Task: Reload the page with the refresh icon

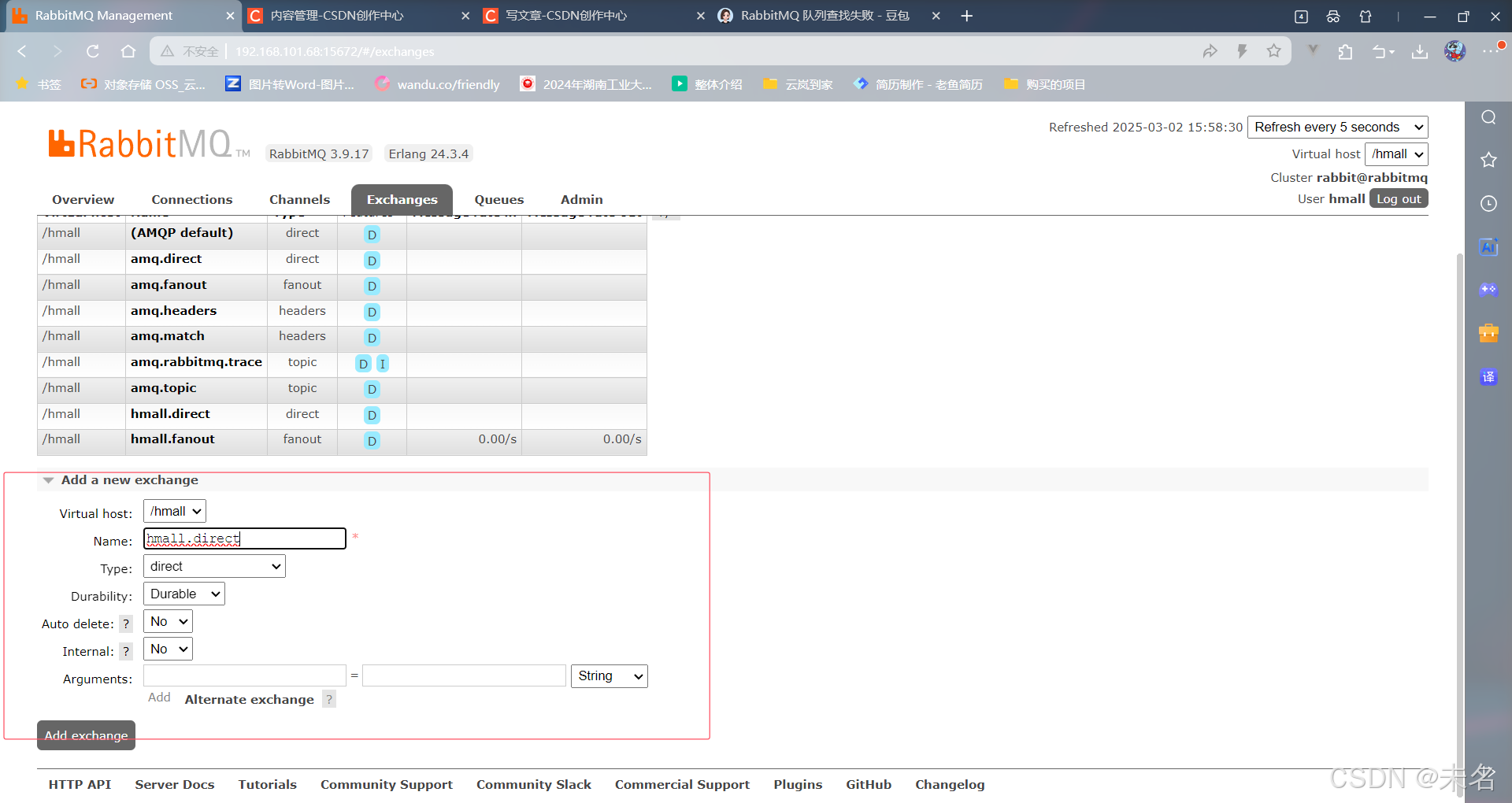Action: pyautogui.click(x=93, y=51)
